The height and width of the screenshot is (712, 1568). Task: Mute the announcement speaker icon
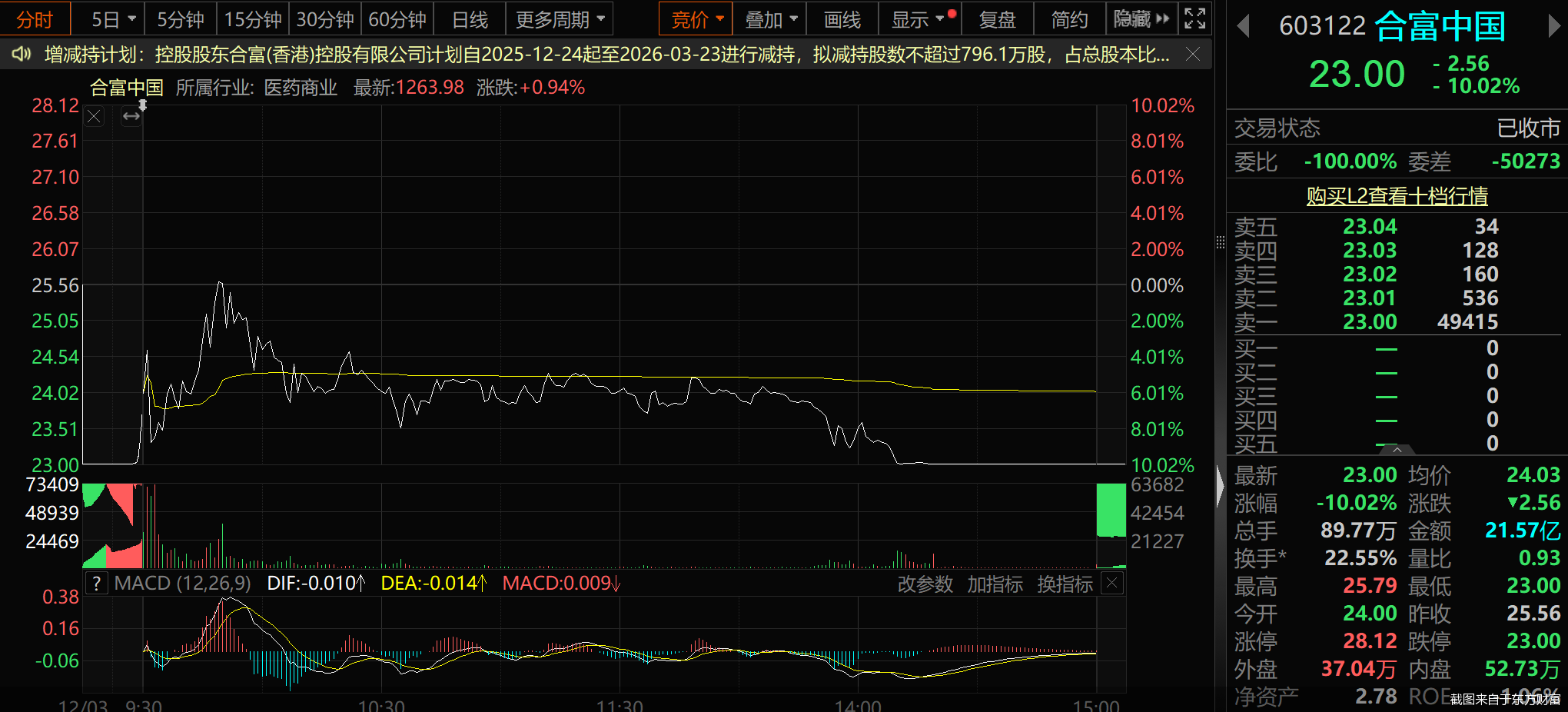(x=21, y=54)
